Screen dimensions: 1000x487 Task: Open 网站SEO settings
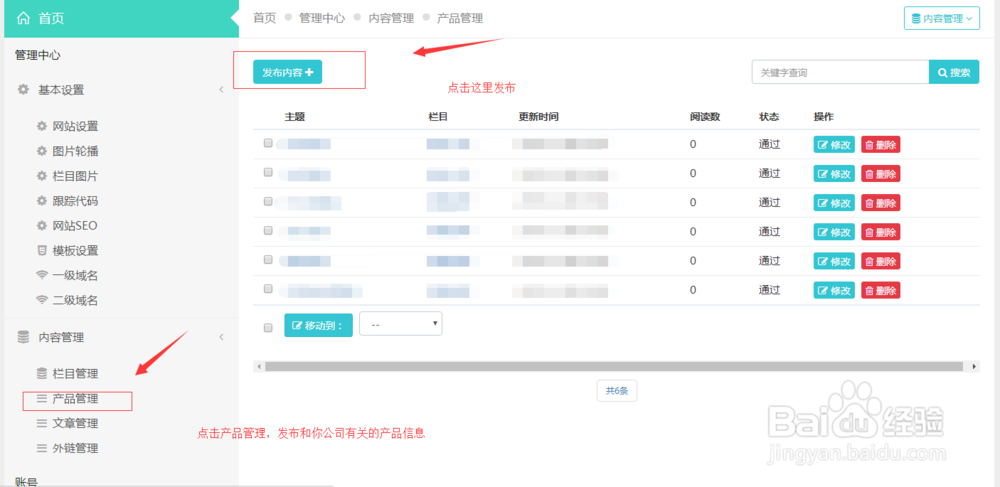75,226
